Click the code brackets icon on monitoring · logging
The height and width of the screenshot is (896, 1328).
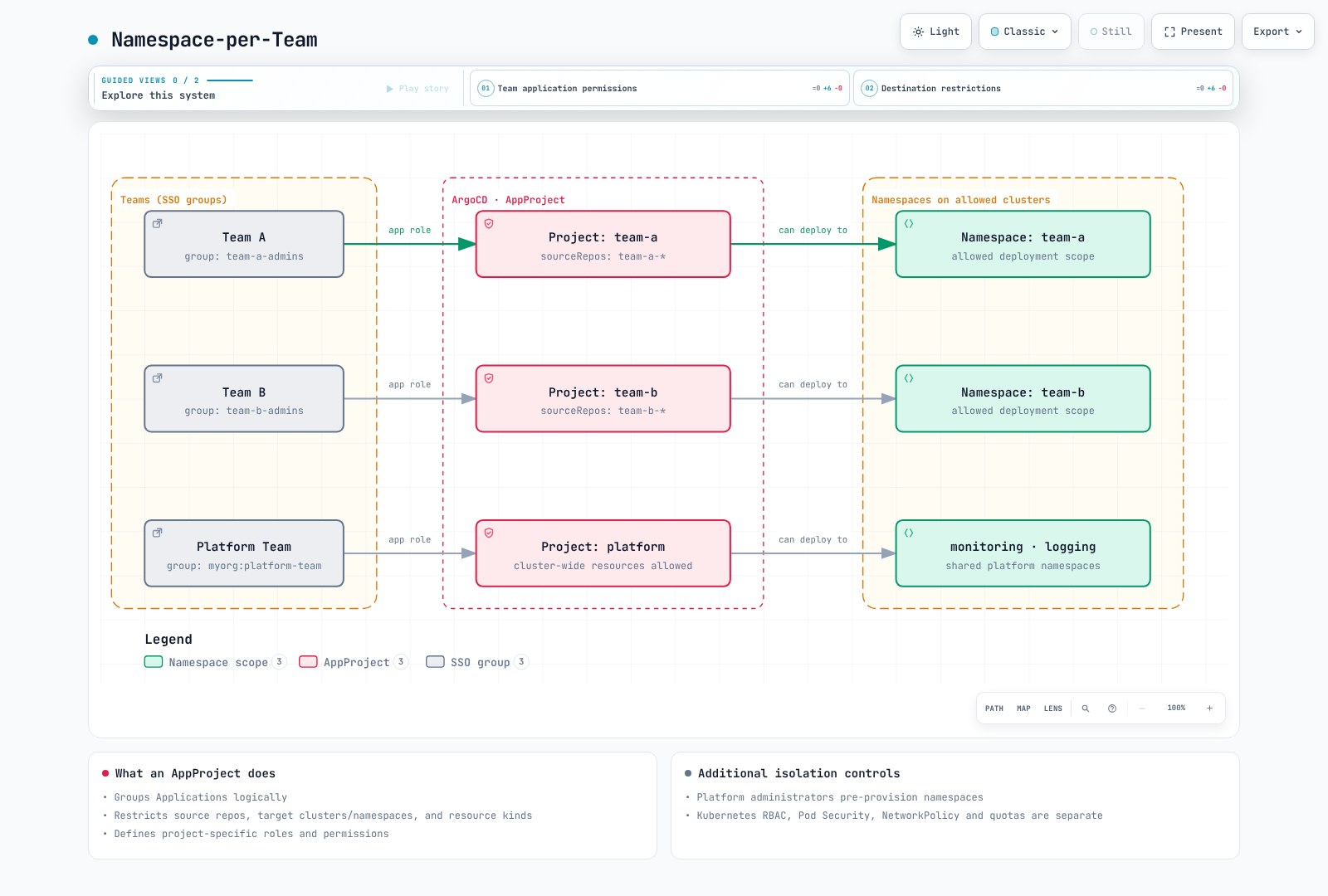pos(909,533)
